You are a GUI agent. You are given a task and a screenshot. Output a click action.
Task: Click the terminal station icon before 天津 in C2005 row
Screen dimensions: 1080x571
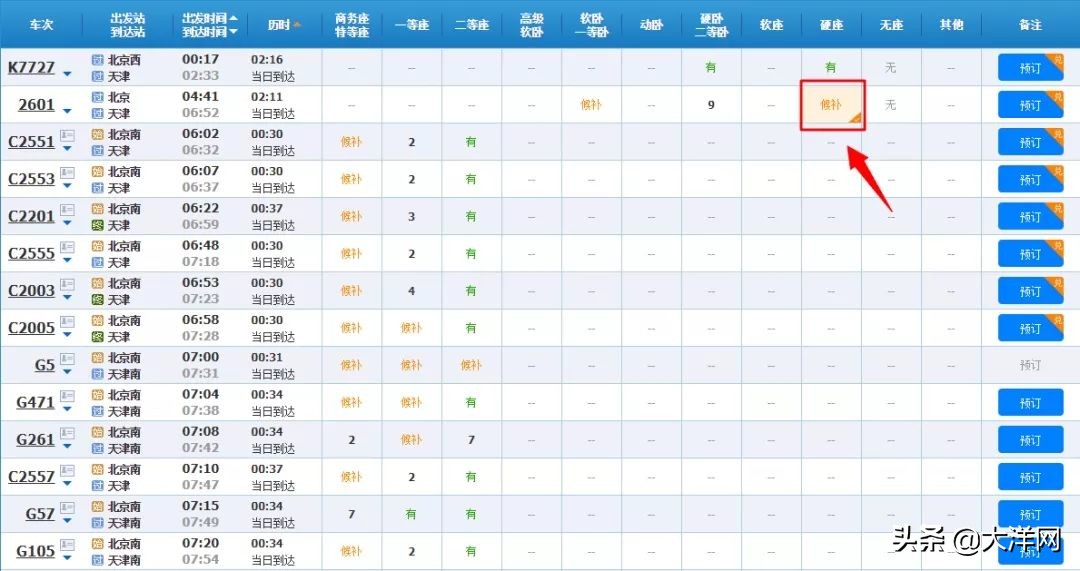pyautogui.click(x=97, y=337)
